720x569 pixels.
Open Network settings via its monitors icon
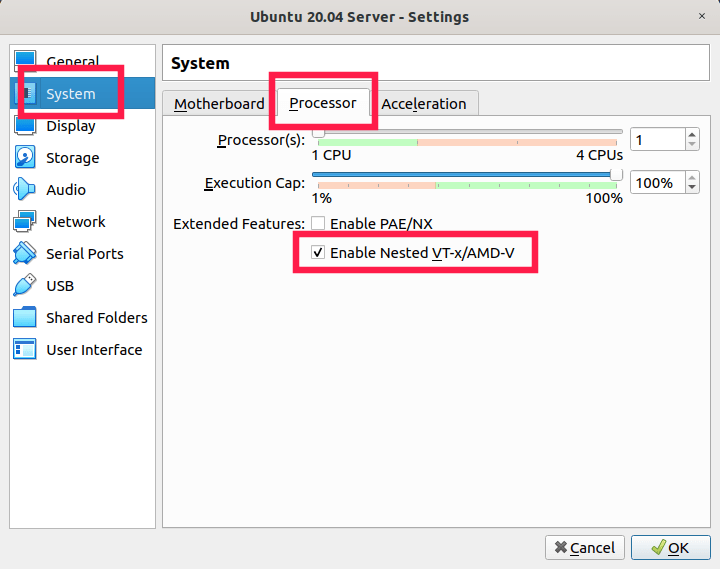pyautogui.click(x=25, y=221)
